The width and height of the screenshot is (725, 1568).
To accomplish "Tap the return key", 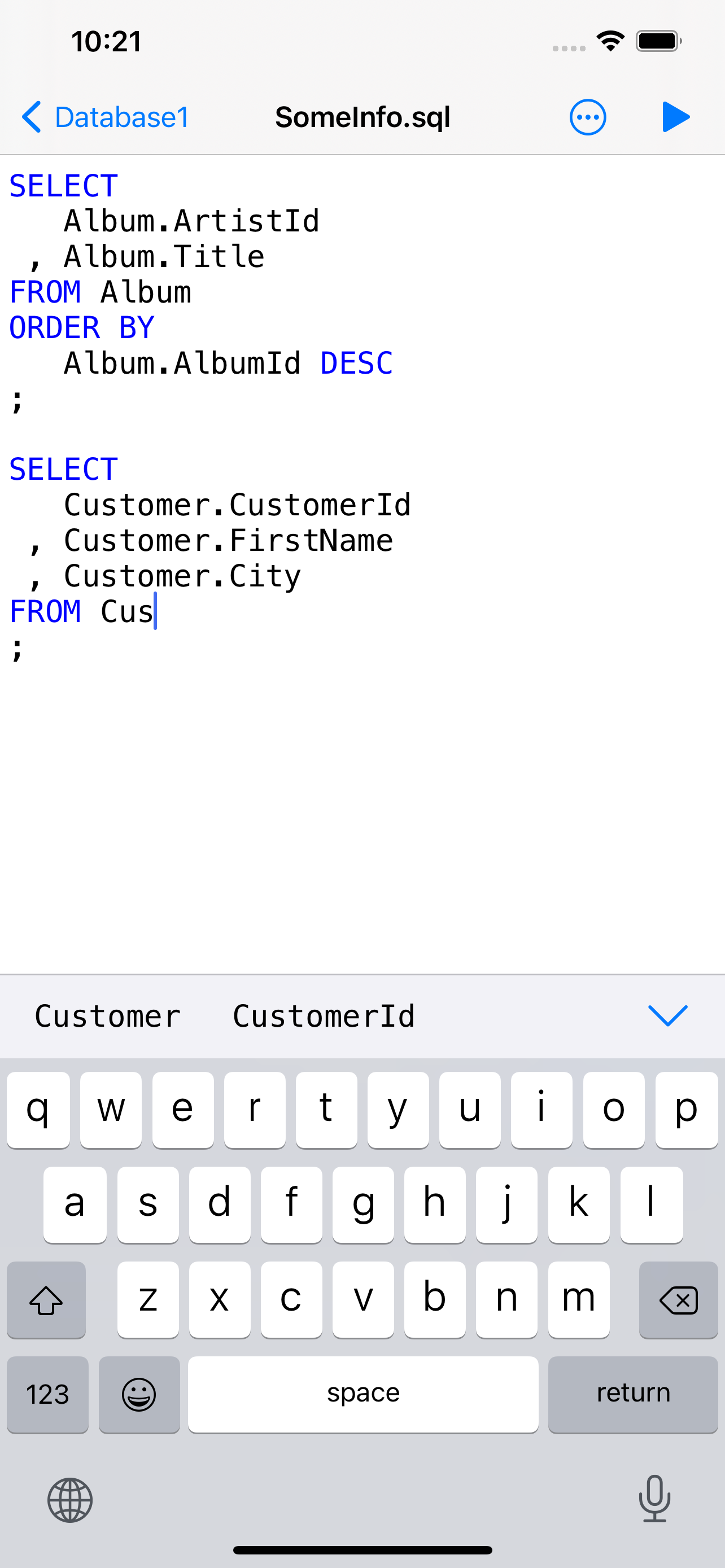I will point(633,1395).
